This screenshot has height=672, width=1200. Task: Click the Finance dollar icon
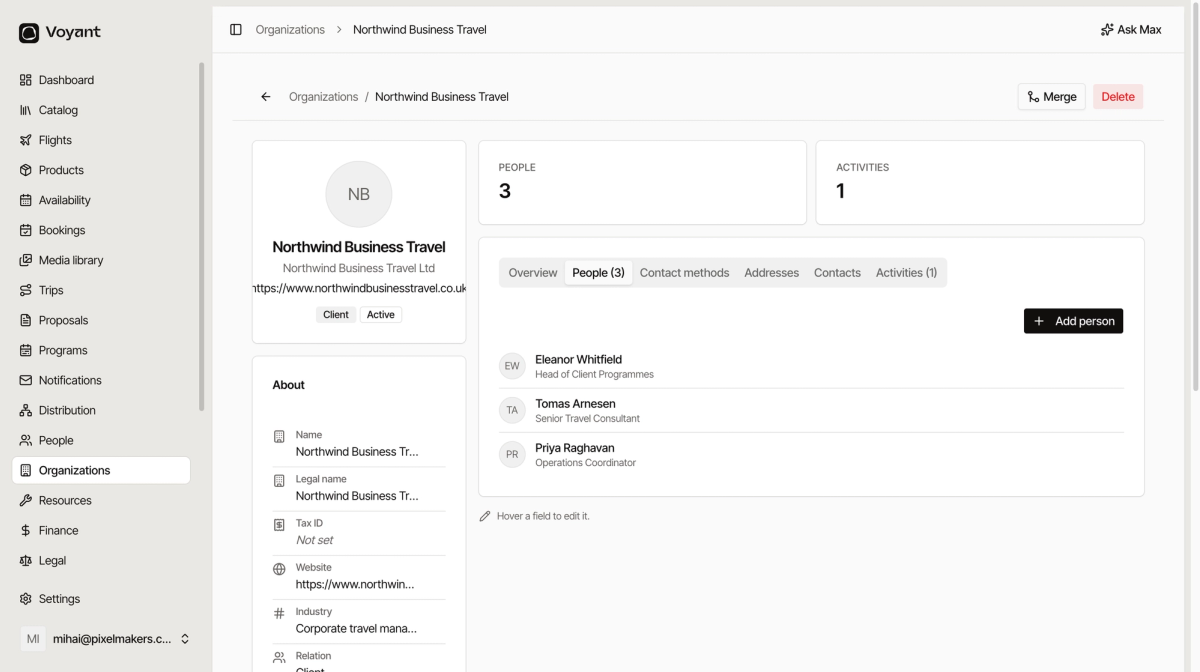[x=26, y=530]
